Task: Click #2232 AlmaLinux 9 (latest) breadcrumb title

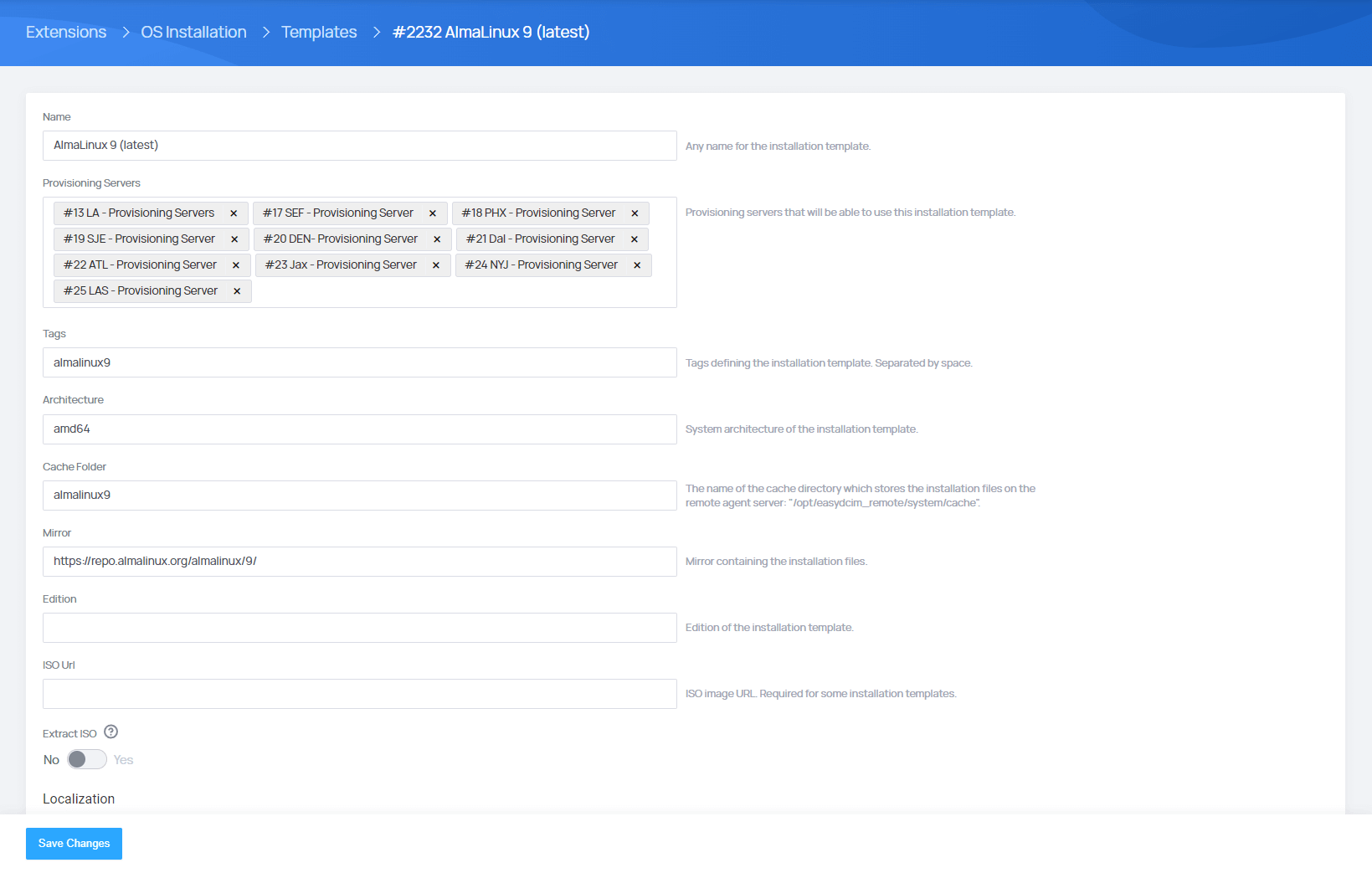Action: coord(491,32)
